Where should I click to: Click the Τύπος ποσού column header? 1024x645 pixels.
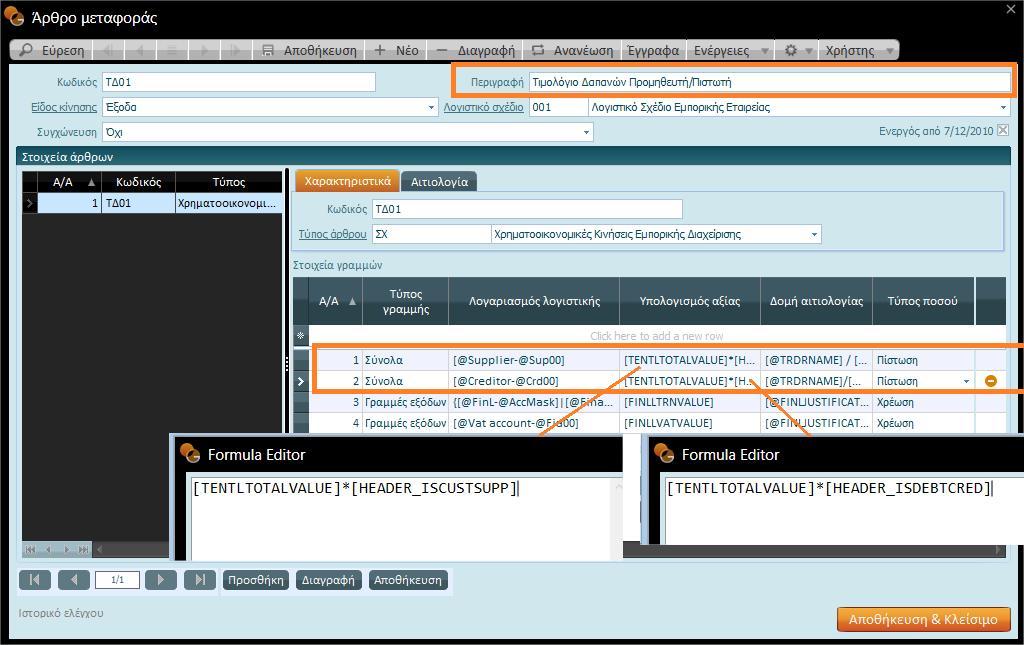pyautogui.click(x=923, y=301)
